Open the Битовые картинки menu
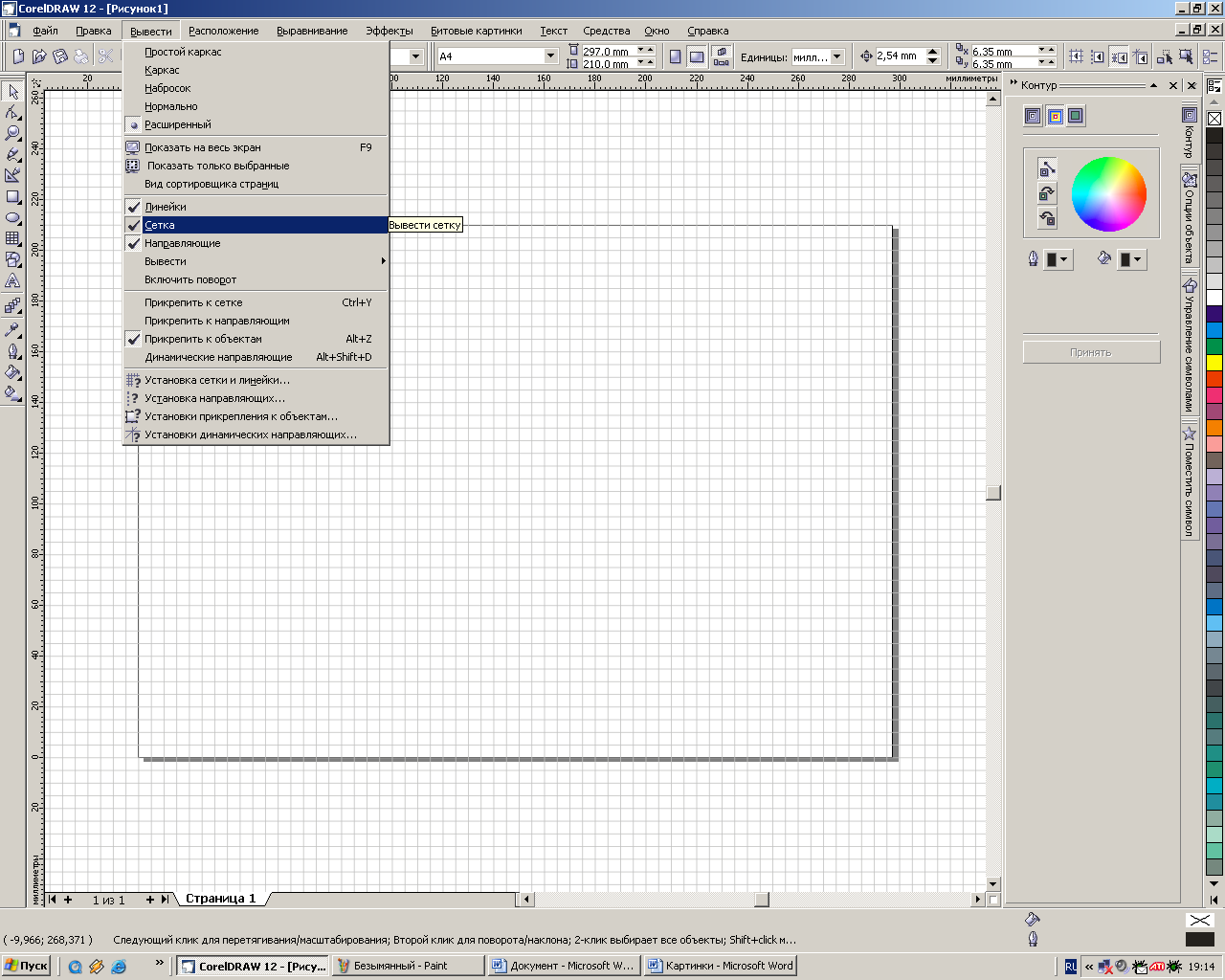1225x980 pixels. click(477, 31)
